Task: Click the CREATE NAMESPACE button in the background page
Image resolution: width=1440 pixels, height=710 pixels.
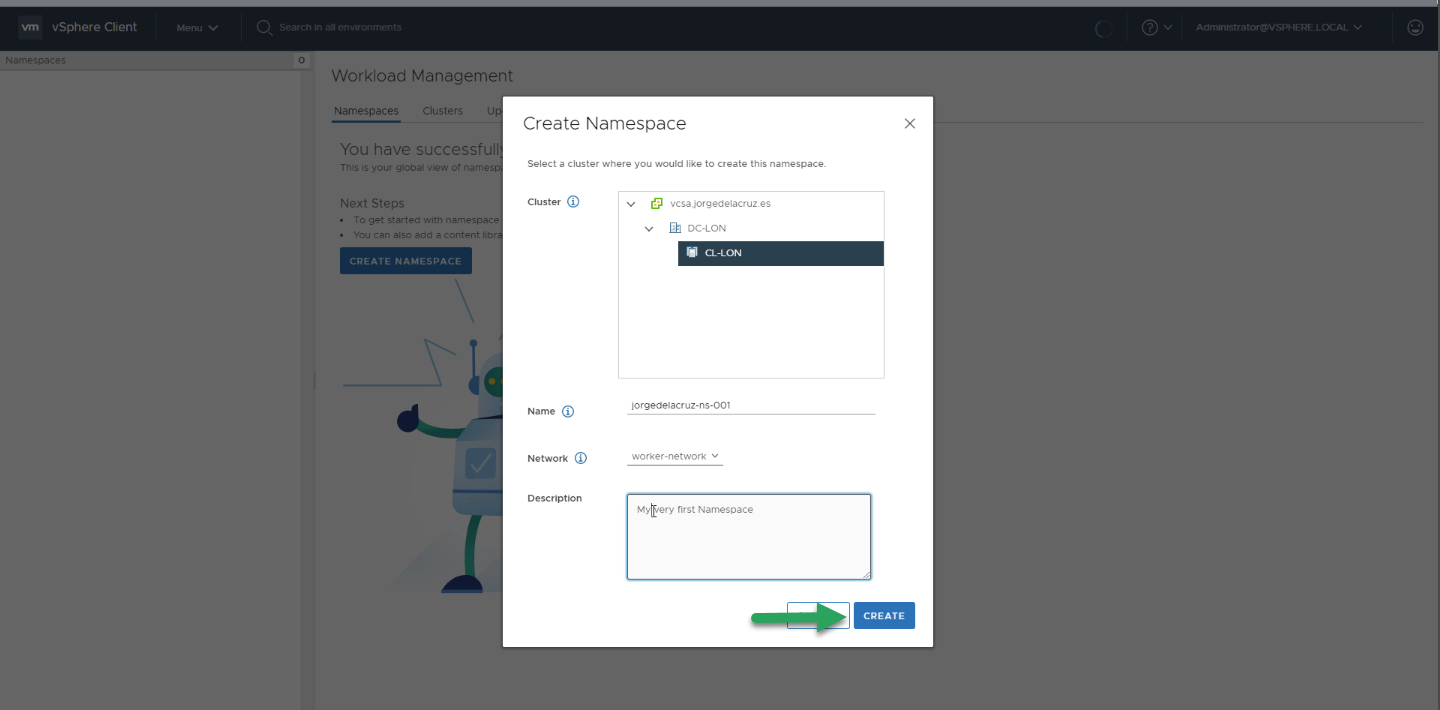Action: pyautogui.click(x=406, y=261)
